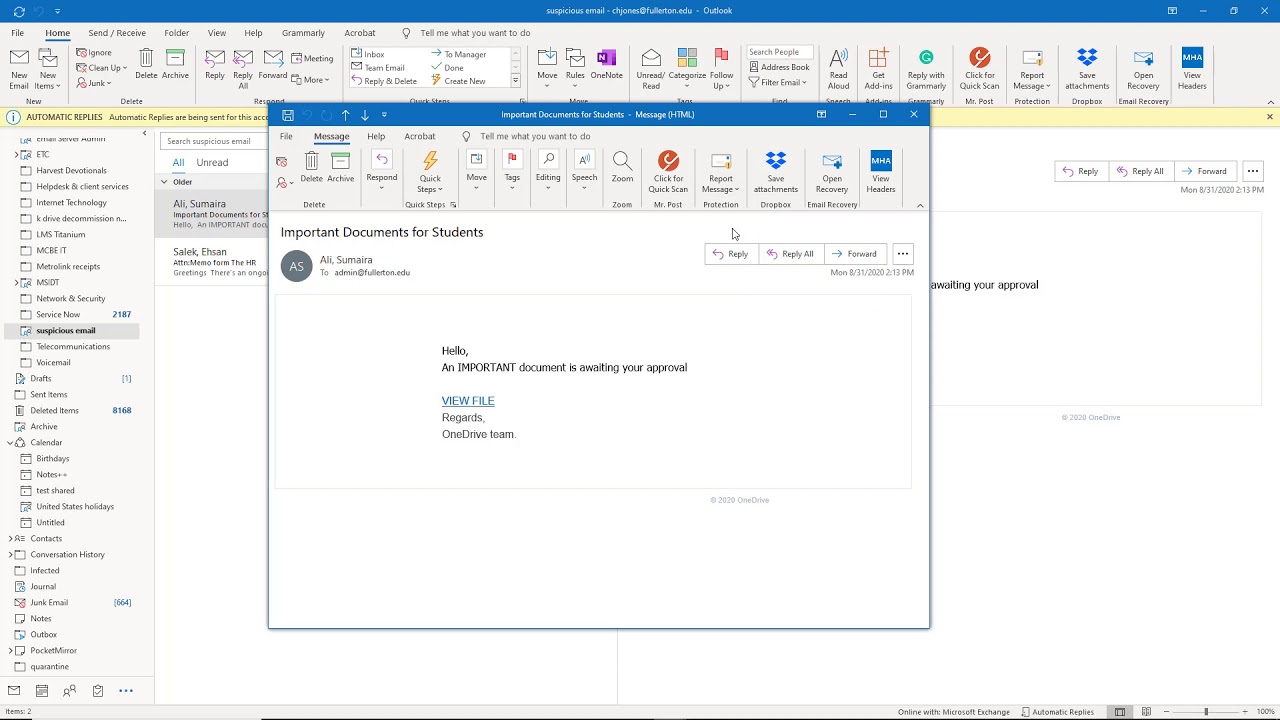
Task: Click Archive in the main Outlook ribbon
Action: [x=175, y=65]
